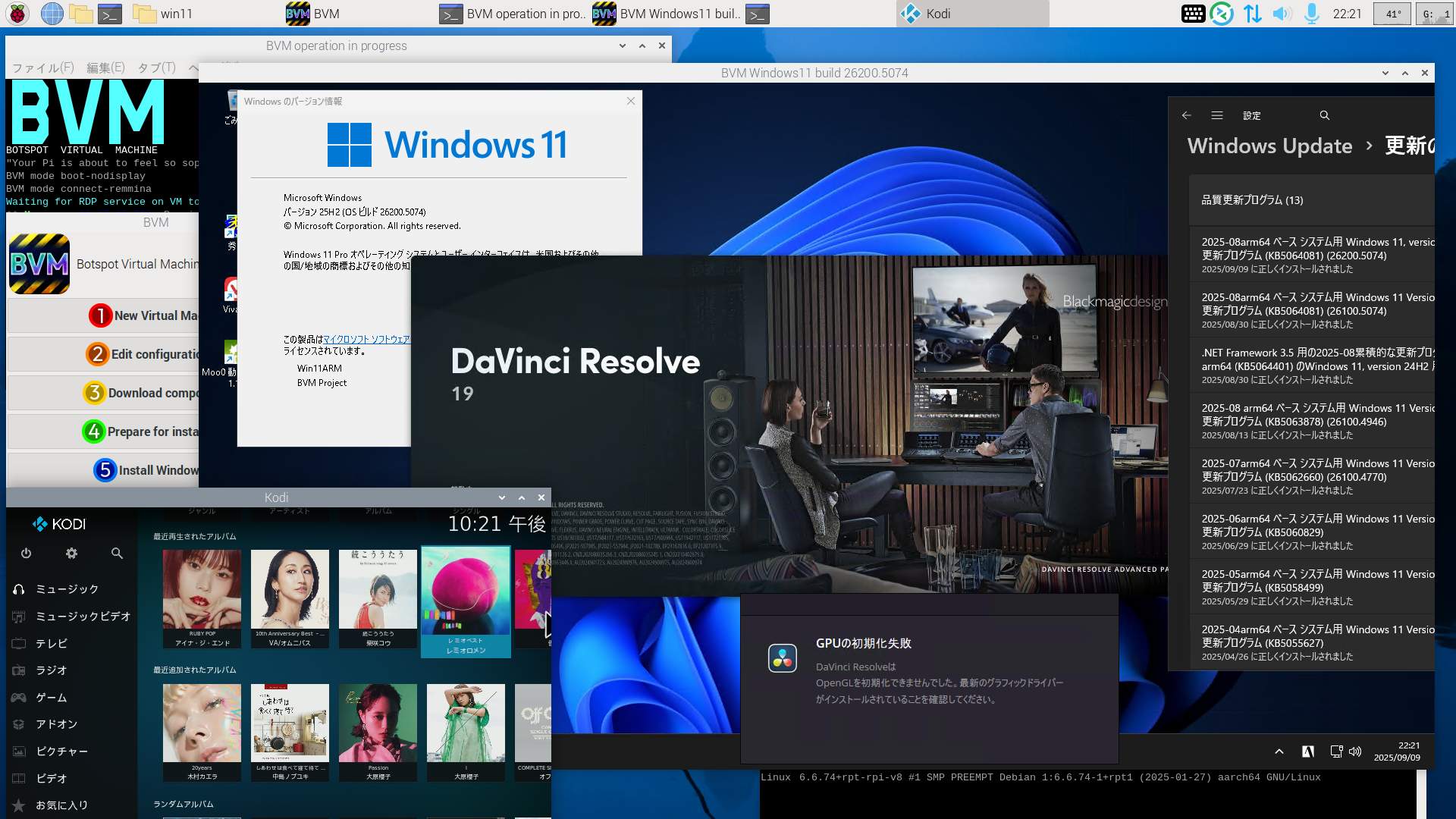This screenshot has height=819, width=1456.
Task: Click the search icon in Settings
Action: pyautogui.click(x=1325, y=115)
